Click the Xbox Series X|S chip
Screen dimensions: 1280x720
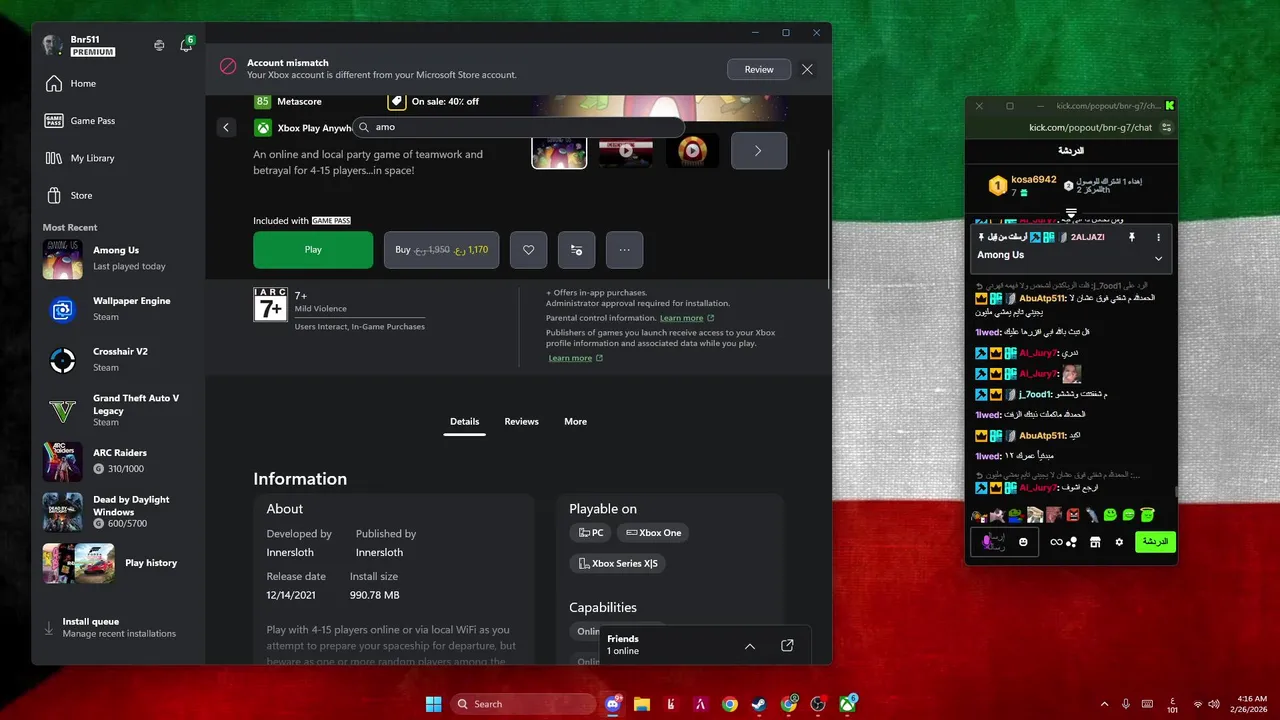pos(617,564)
